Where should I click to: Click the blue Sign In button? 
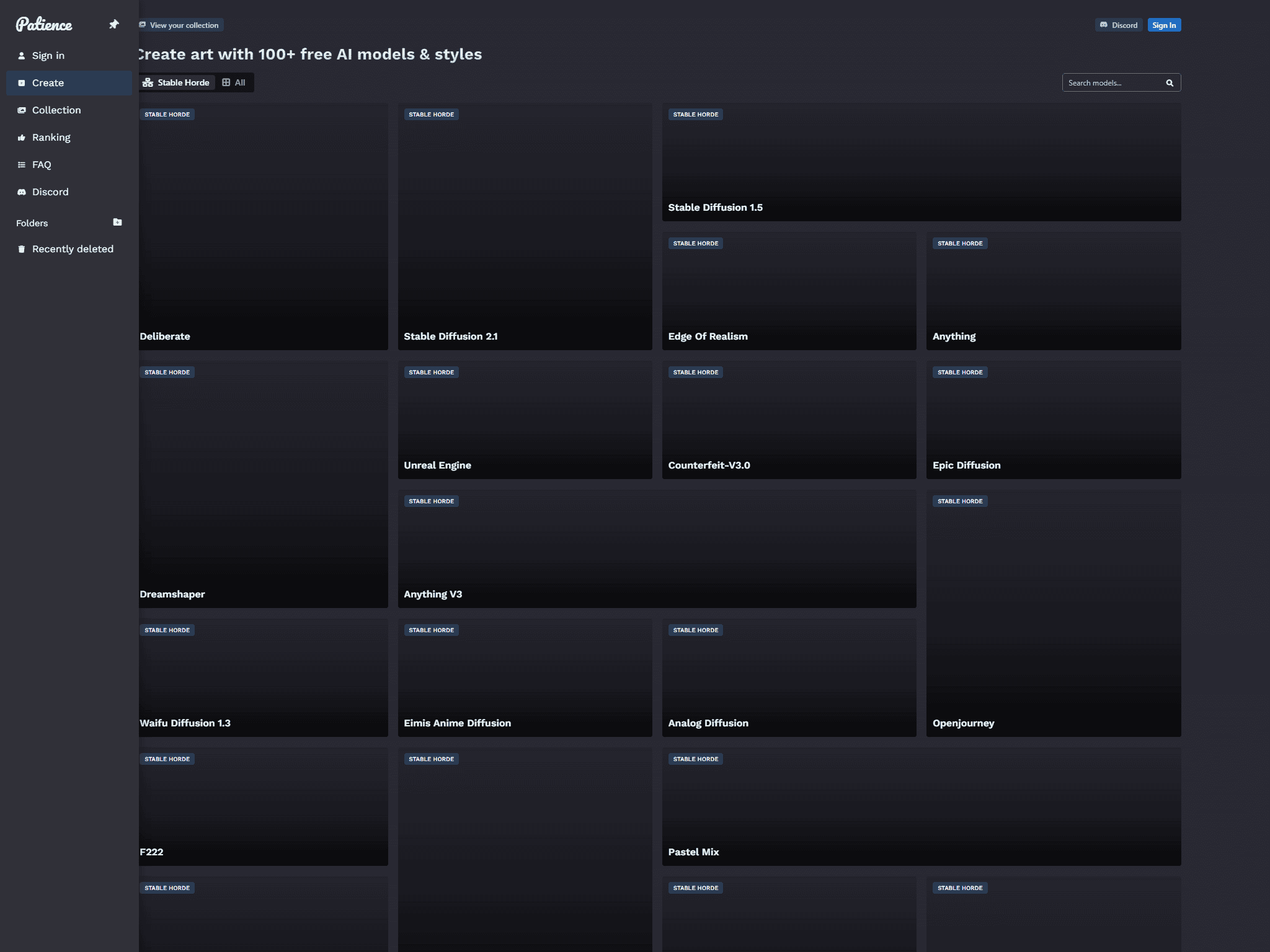pos(1164,25)
